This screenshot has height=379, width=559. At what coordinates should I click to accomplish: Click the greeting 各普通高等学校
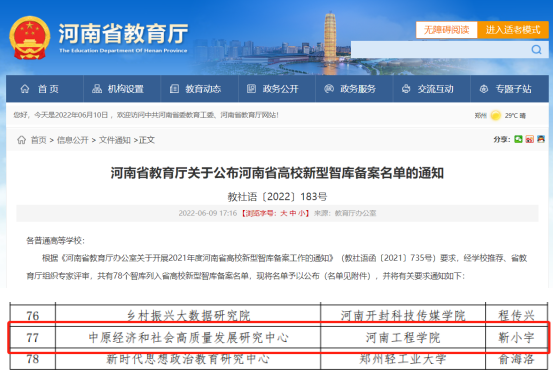(55, 241)
